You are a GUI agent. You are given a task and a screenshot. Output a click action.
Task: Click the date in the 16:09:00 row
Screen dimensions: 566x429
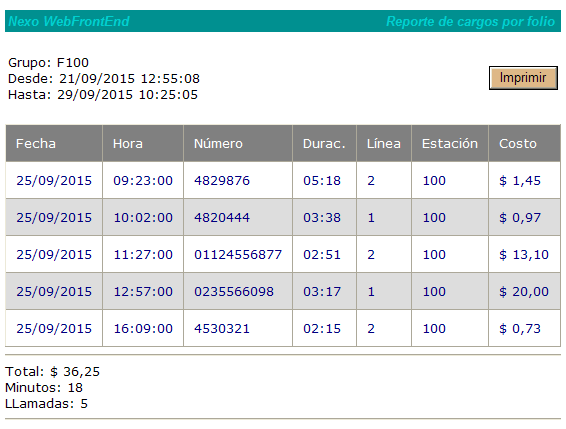coord(54,328)
